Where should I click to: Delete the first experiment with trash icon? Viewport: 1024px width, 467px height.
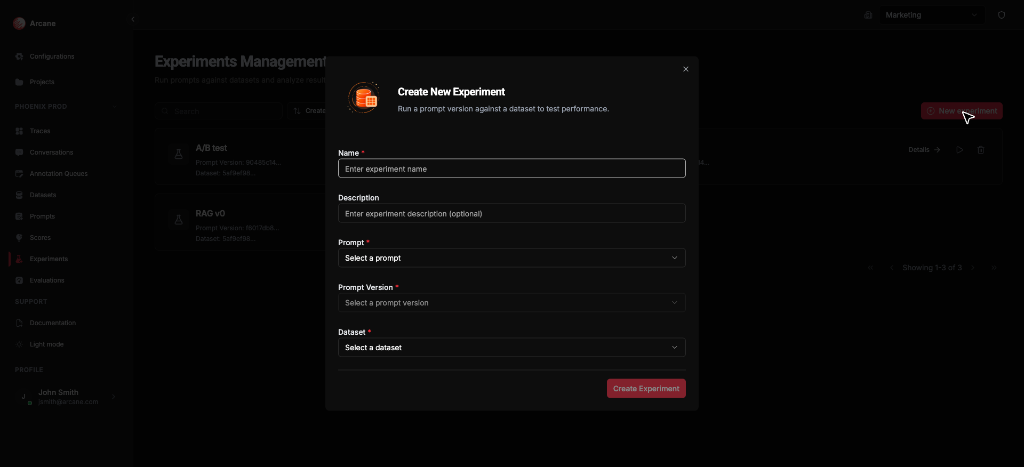981,150
